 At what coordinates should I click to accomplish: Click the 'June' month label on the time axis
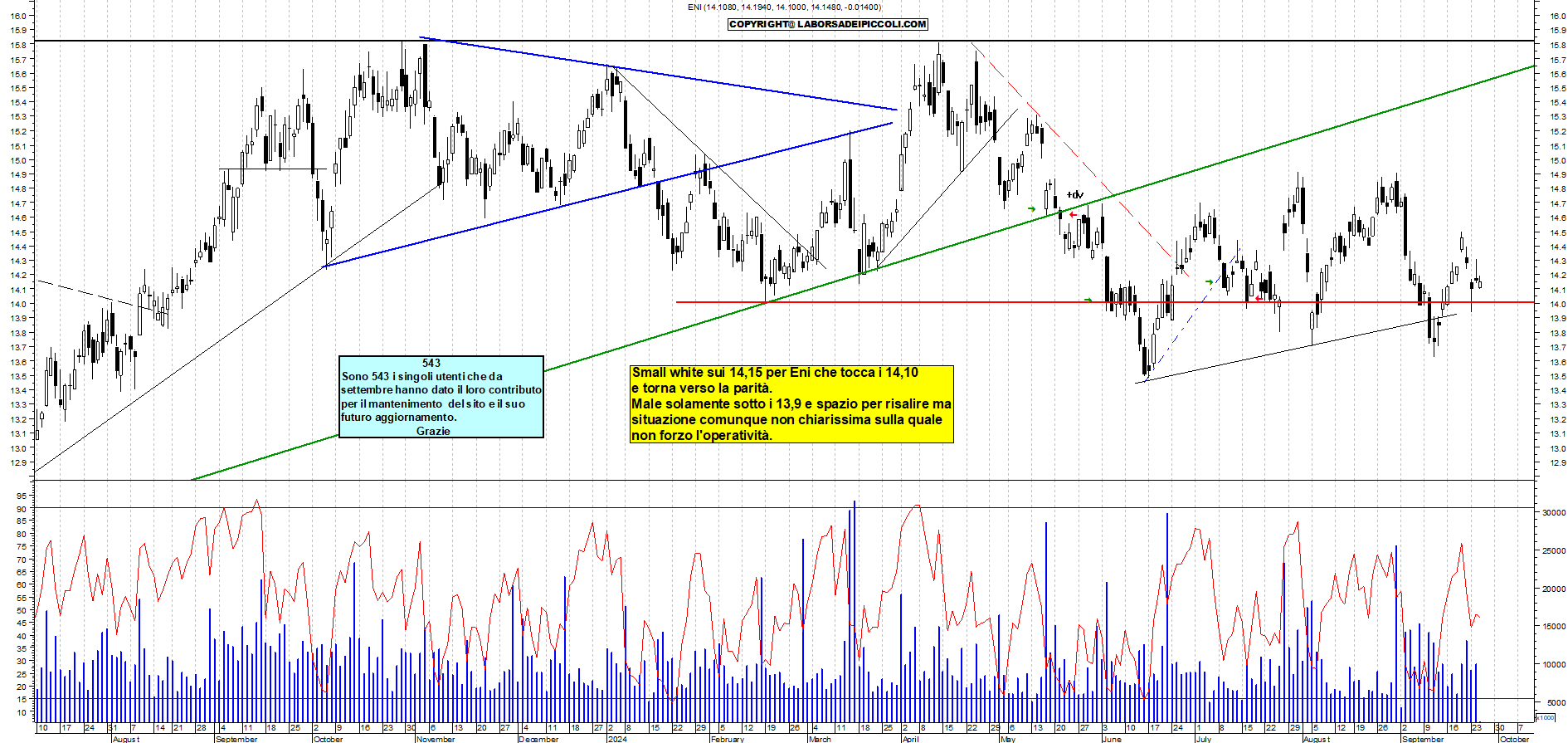(1112, 739)
